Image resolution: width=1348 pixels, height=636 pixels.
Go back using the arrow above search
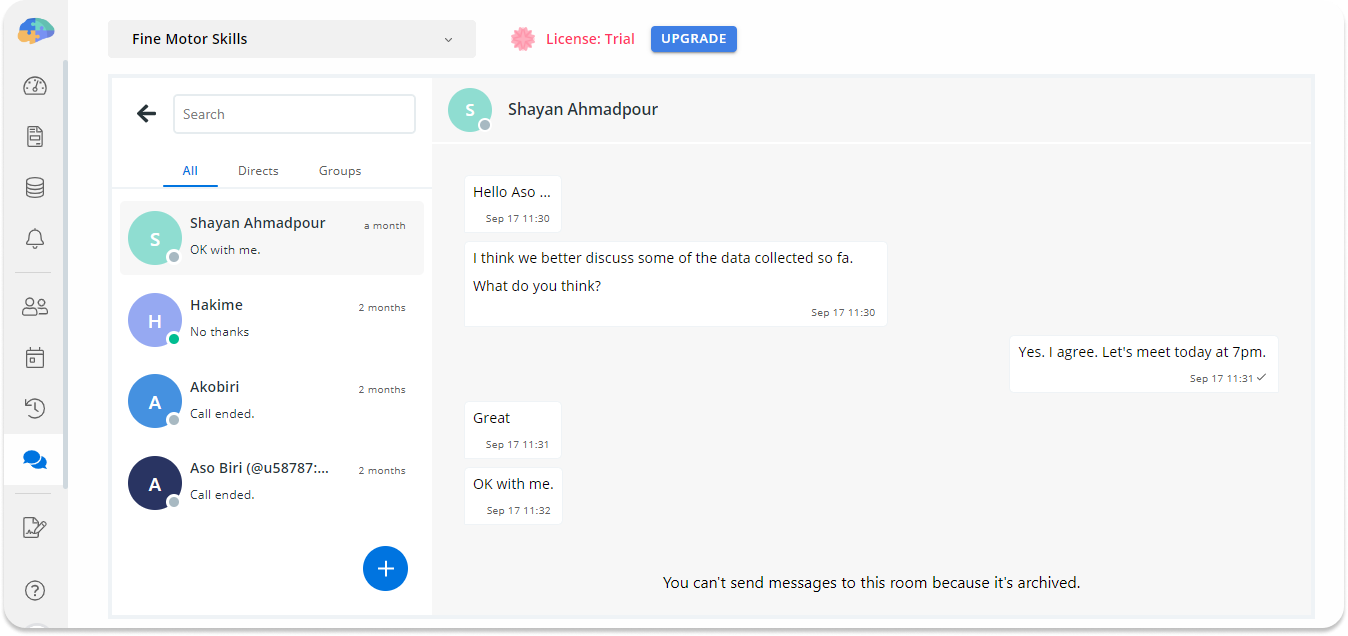point(146,113)
